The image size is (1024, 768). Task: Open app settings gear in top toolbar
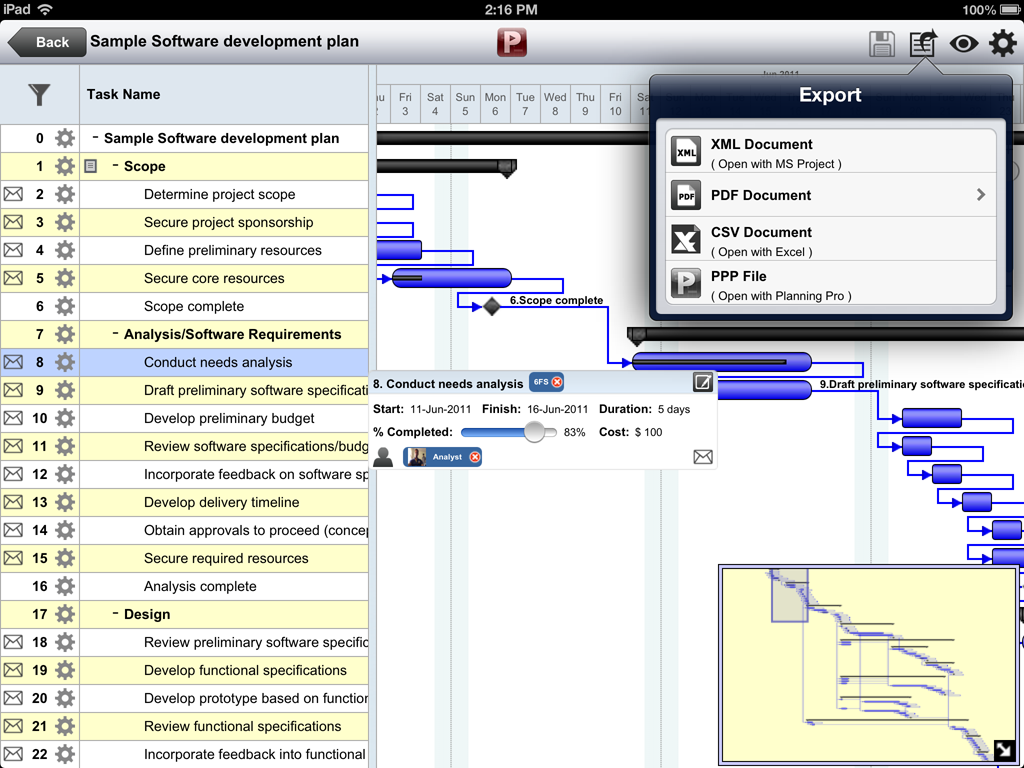click(x=1002, y=44)
